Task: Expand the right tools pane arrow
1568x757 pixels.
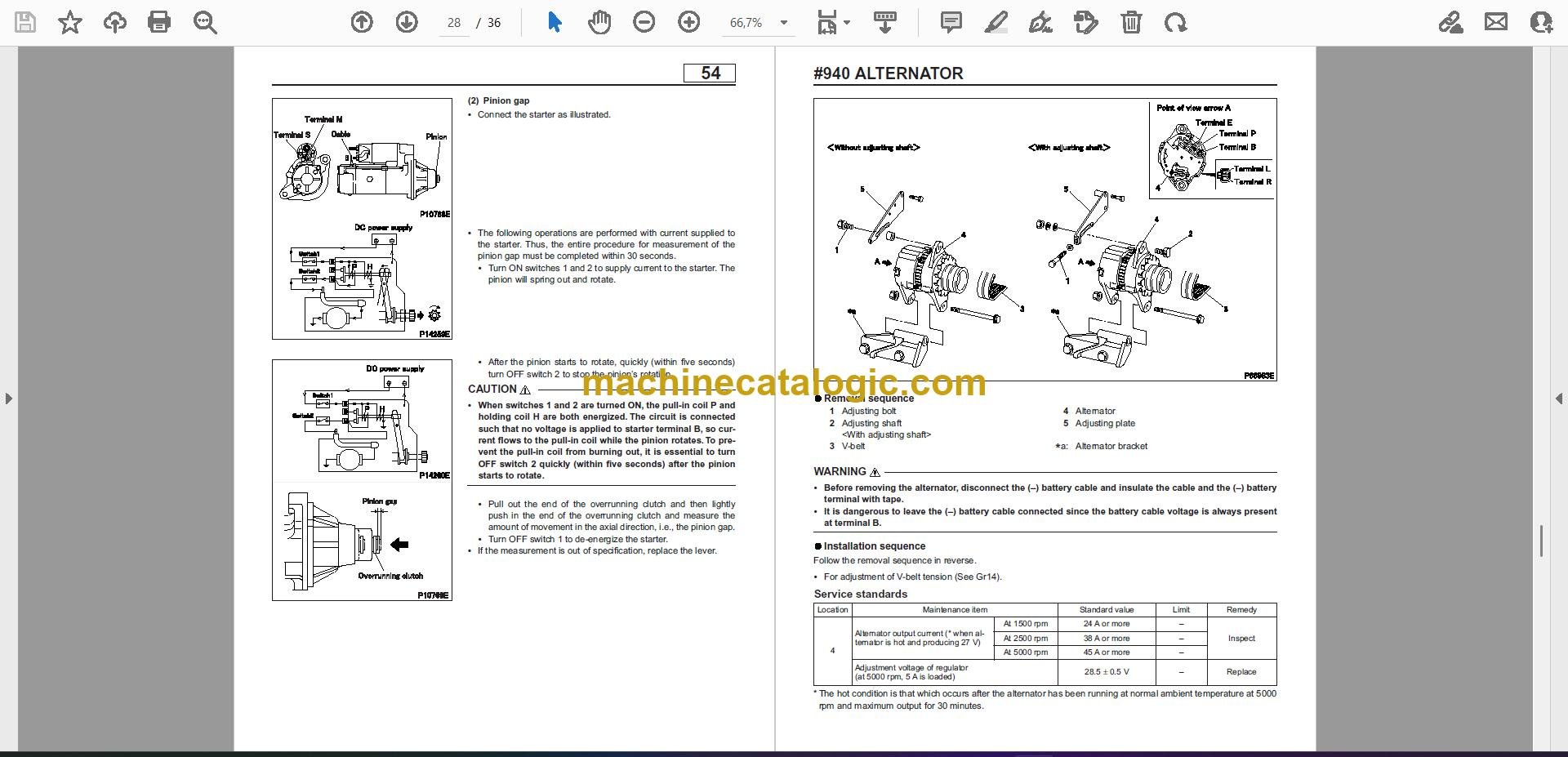Action: pos(1559,399)
